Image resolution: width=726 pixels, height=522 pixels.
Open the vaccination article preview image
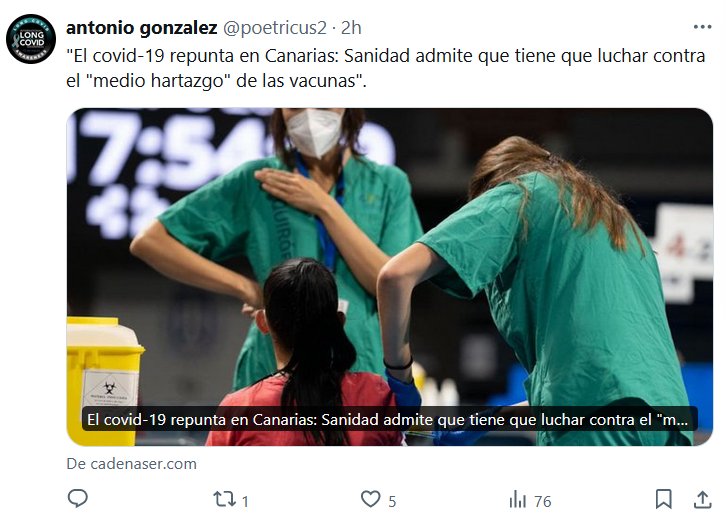click(389, 277)
